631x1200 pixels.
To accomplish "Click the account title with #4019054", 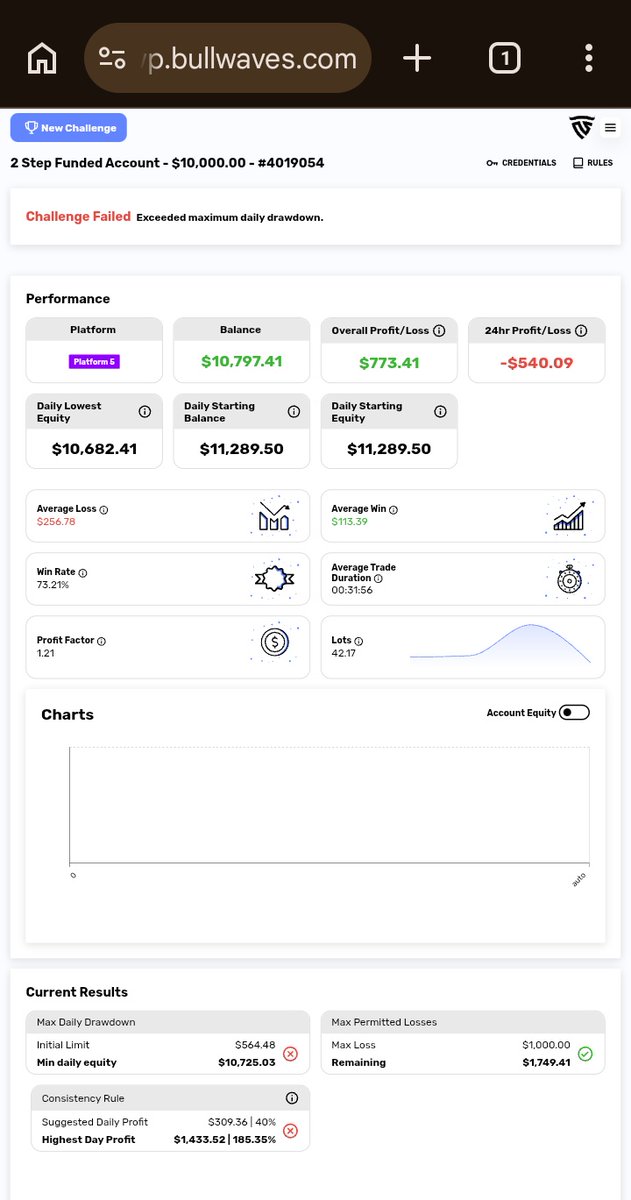I will tap(167, 163).
